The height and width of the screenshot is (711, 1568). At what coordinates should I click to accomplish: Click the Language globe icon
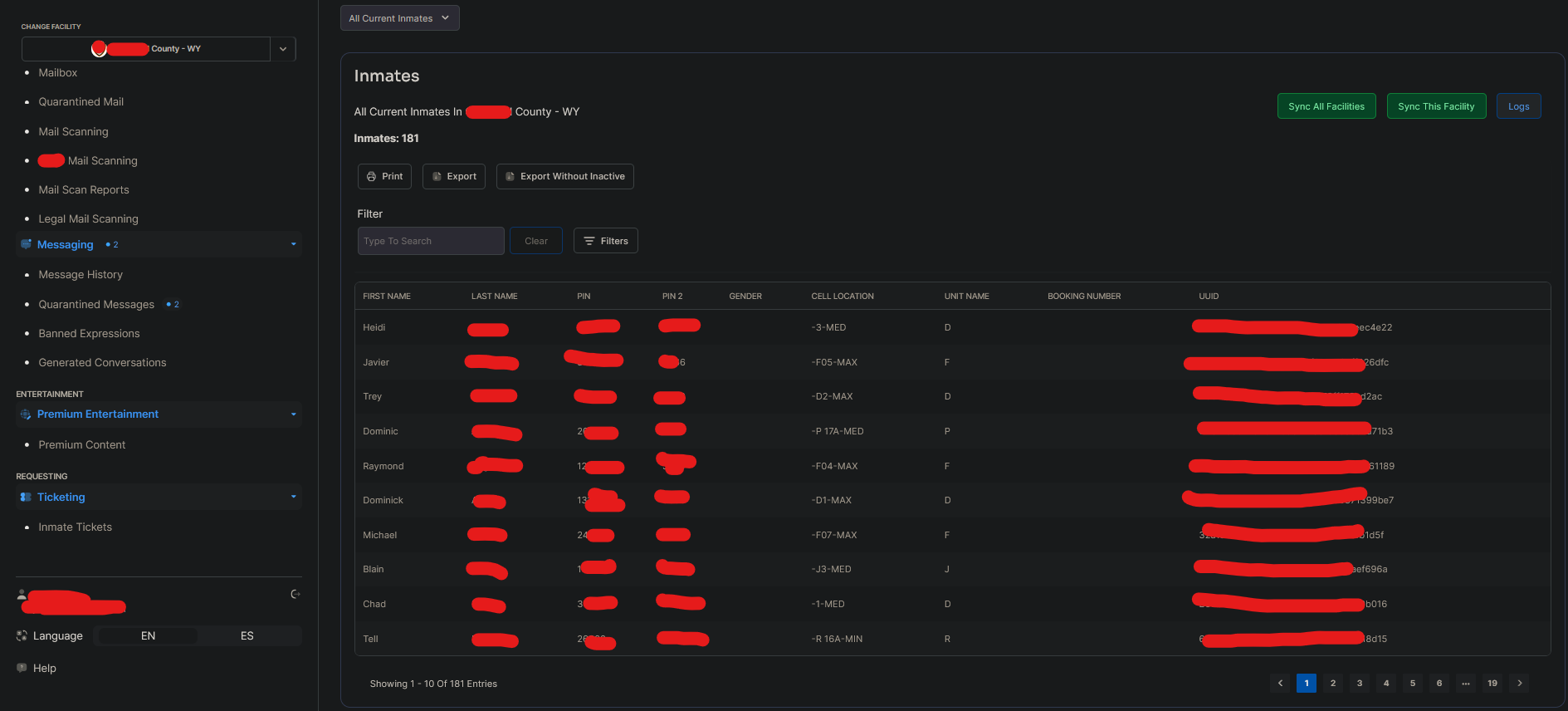(x=22, y=635)
